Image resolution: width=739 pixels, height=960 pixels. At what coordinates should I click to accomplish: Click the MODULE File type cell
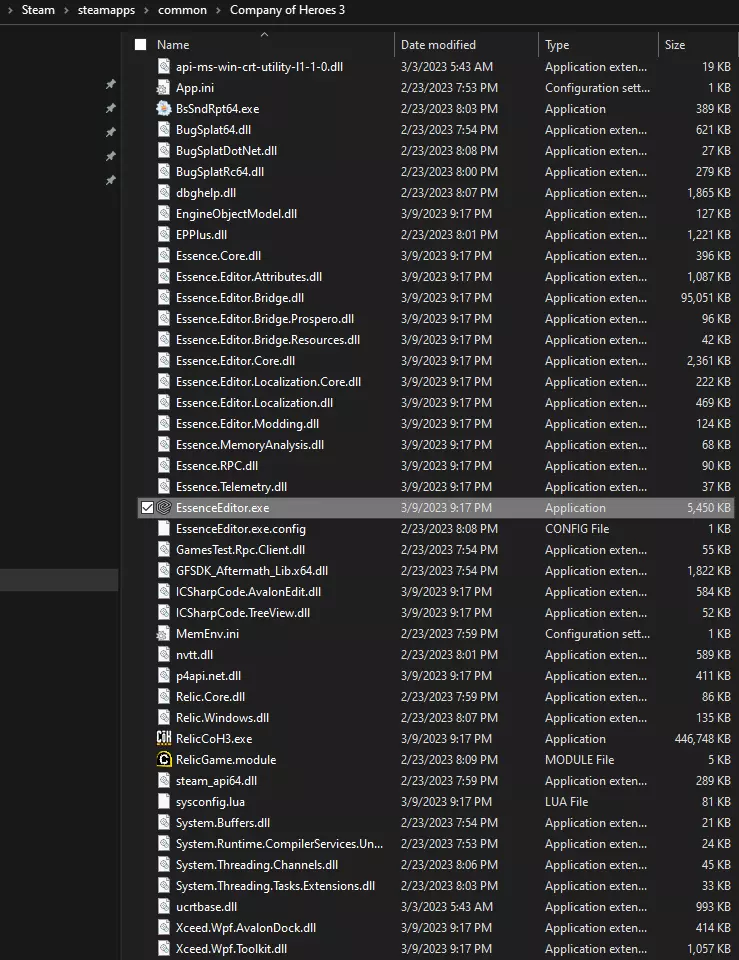point(579,759)
